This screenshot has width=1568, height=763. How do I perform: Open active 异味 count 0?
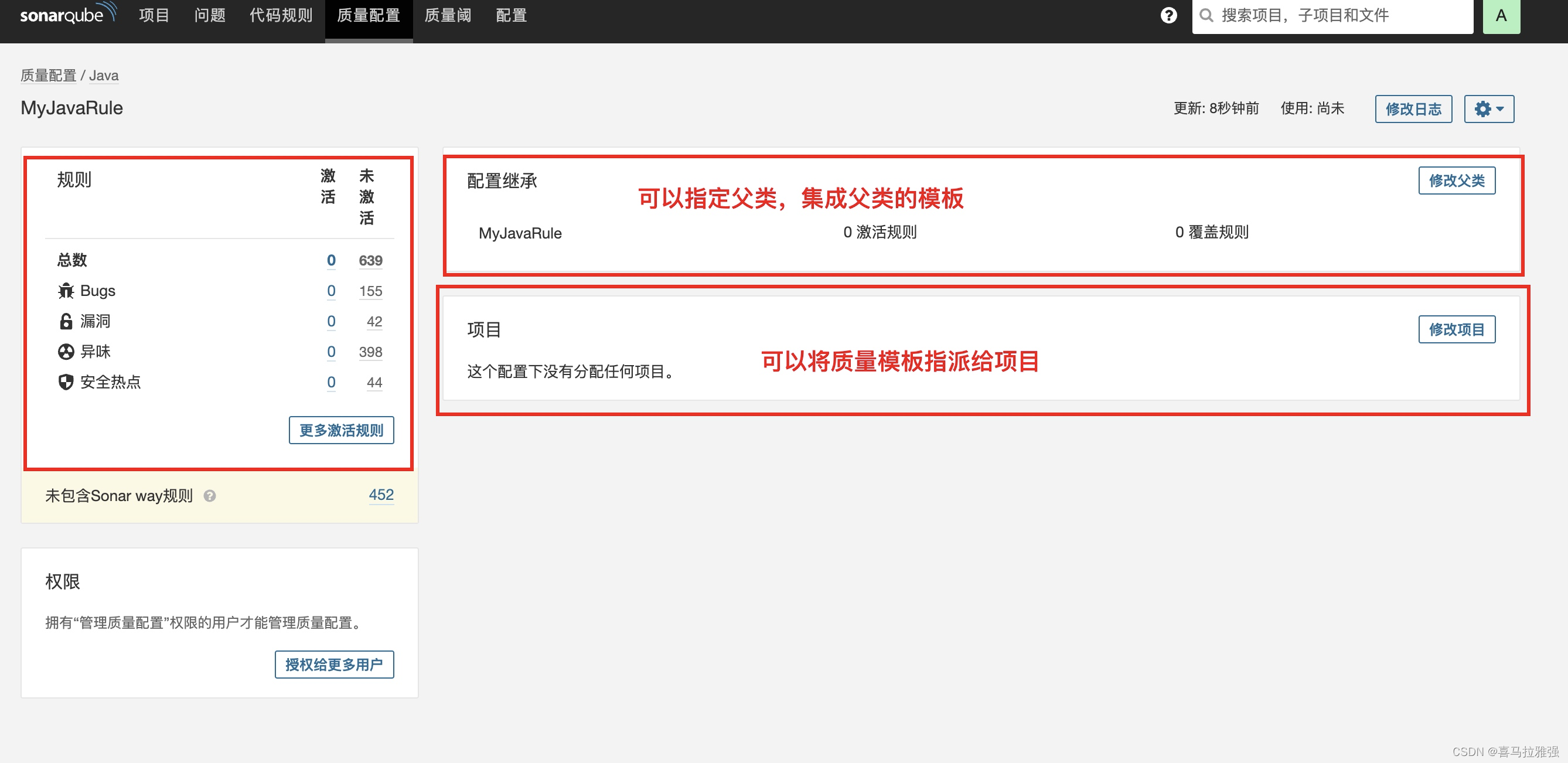(x=330, y=352)
